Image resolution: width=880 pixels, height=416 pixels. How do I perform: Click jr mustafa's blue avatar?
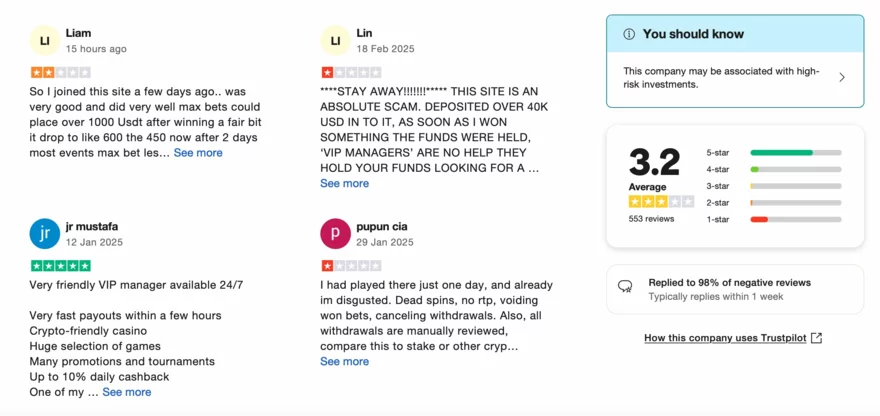(45, 234)
